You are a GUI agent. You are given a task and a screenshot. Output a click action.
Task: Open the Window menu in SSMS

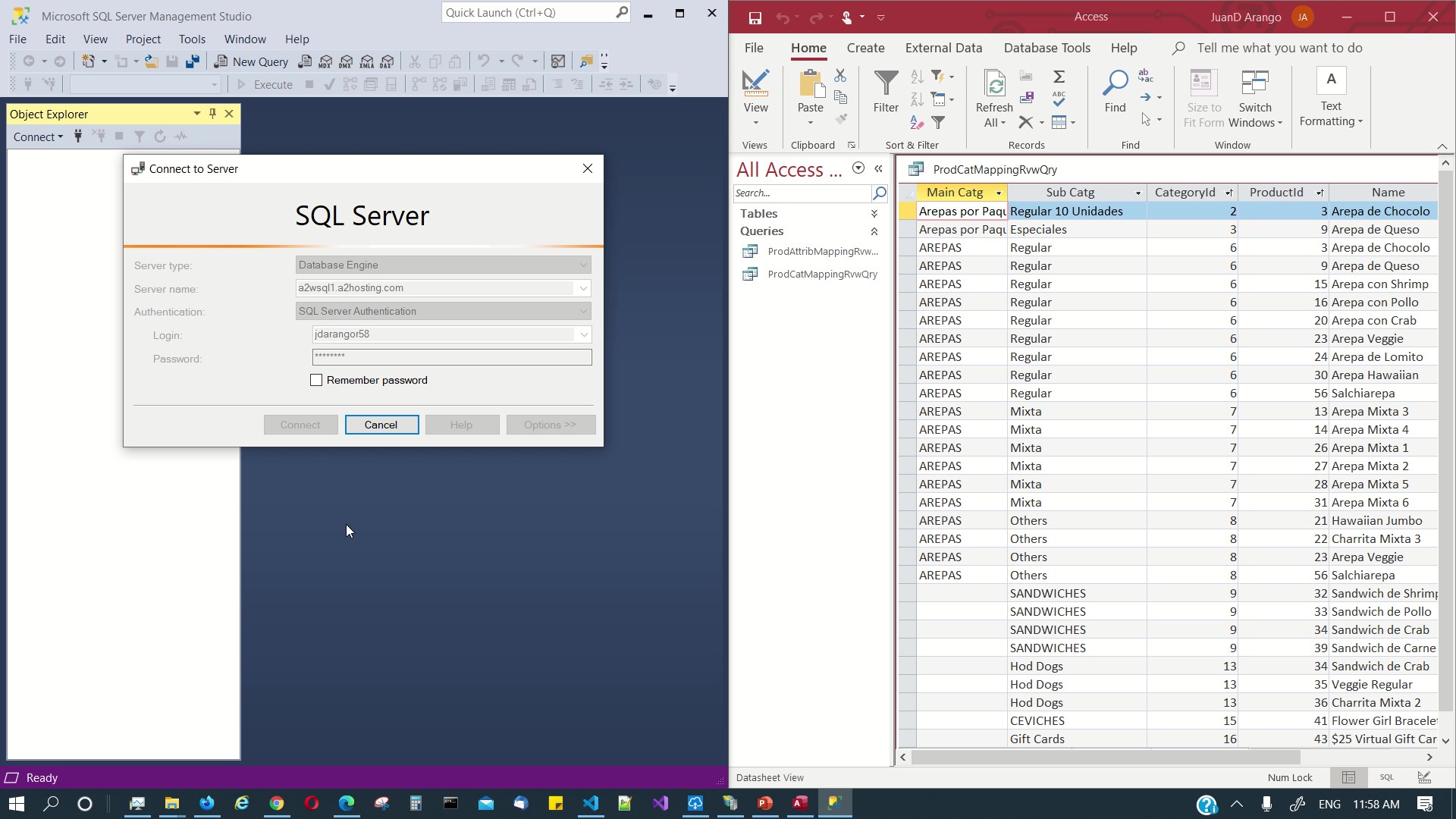click(x=245, y=39)
